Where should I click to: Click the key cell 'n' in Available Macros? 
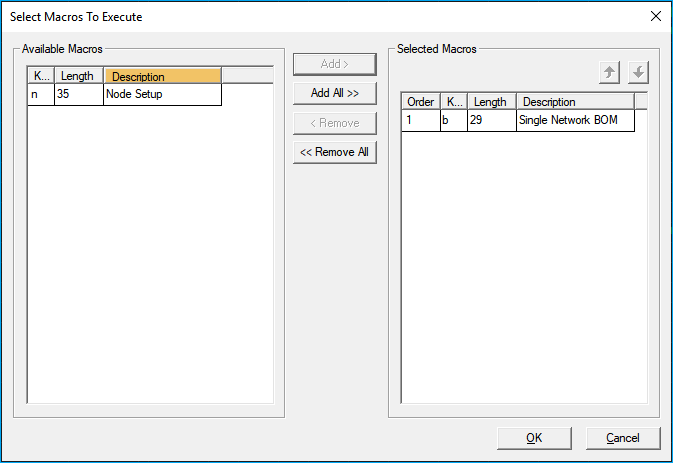coord(41,94)
